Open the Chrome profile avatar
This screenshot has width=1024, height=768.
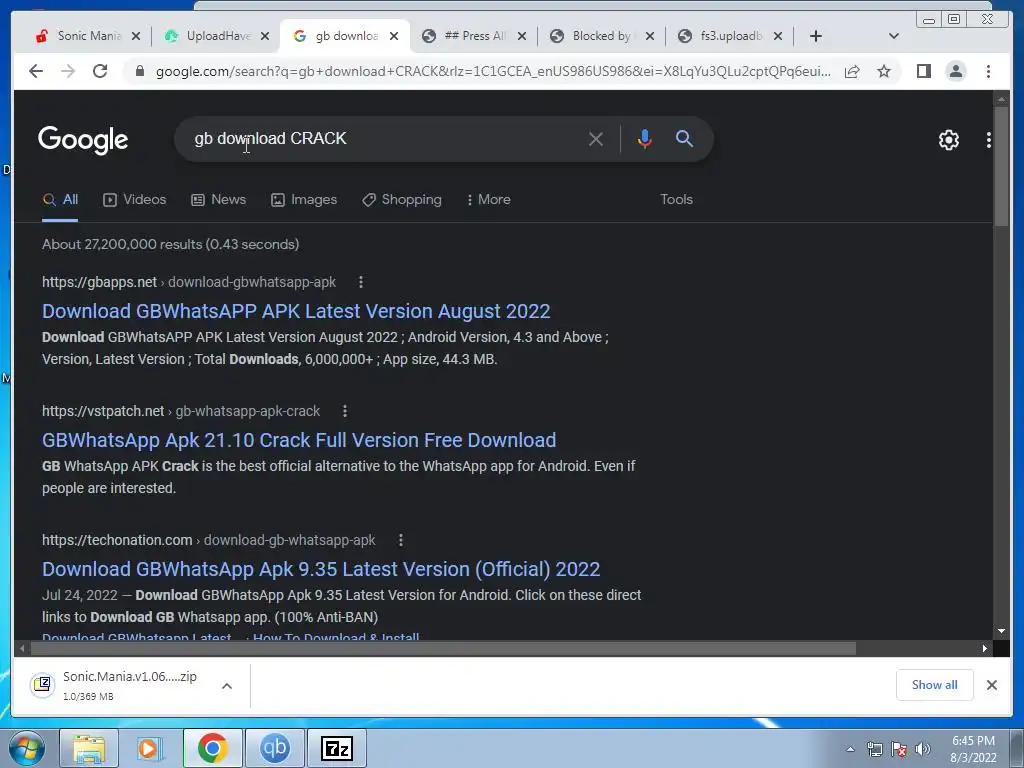[x=955, y=71]
